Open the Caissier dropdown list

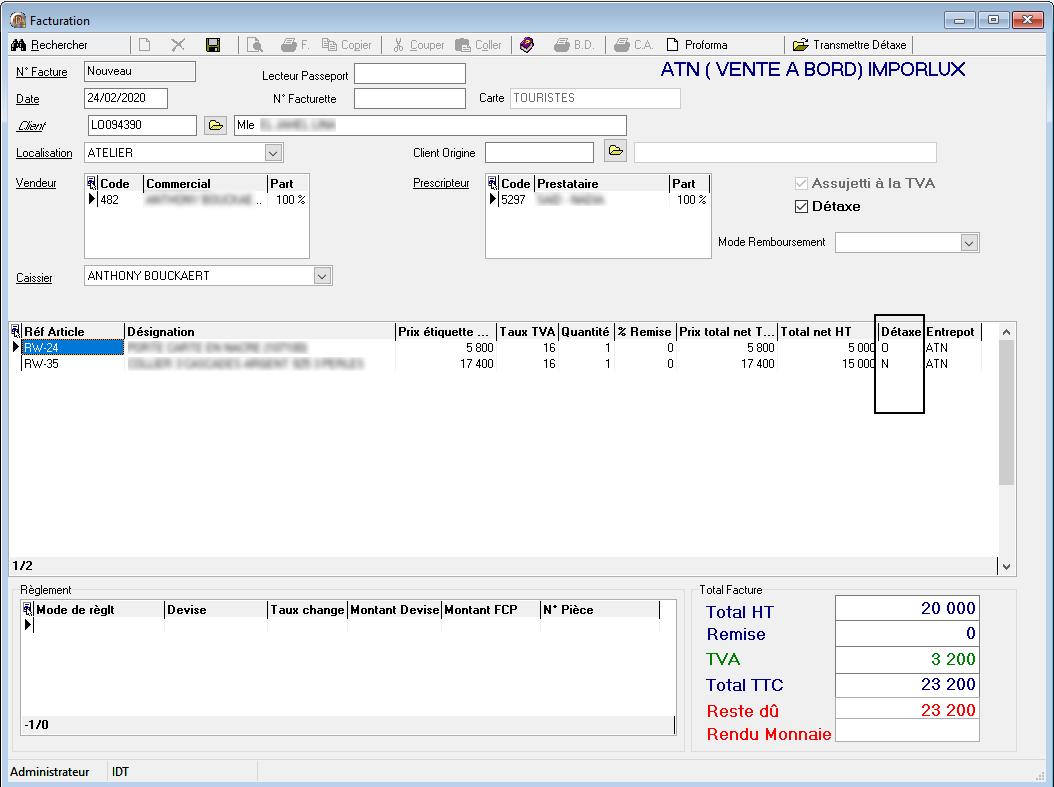click(321, 276)
